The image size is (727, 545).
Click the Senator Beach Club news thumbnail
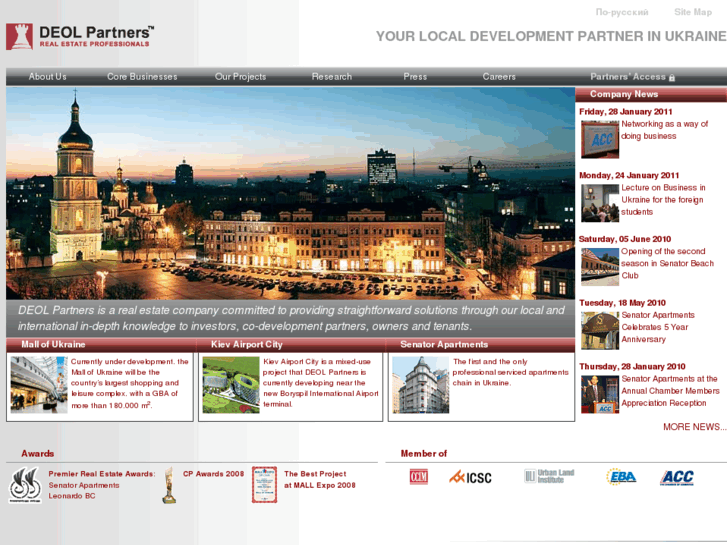pos(600,266)
